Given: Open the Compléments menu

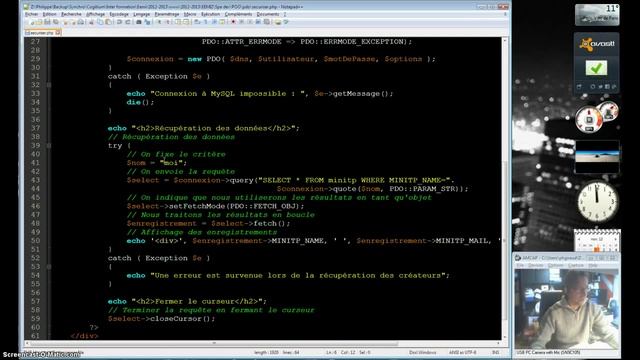Looking at the screenshot, I should pos(238,14).
